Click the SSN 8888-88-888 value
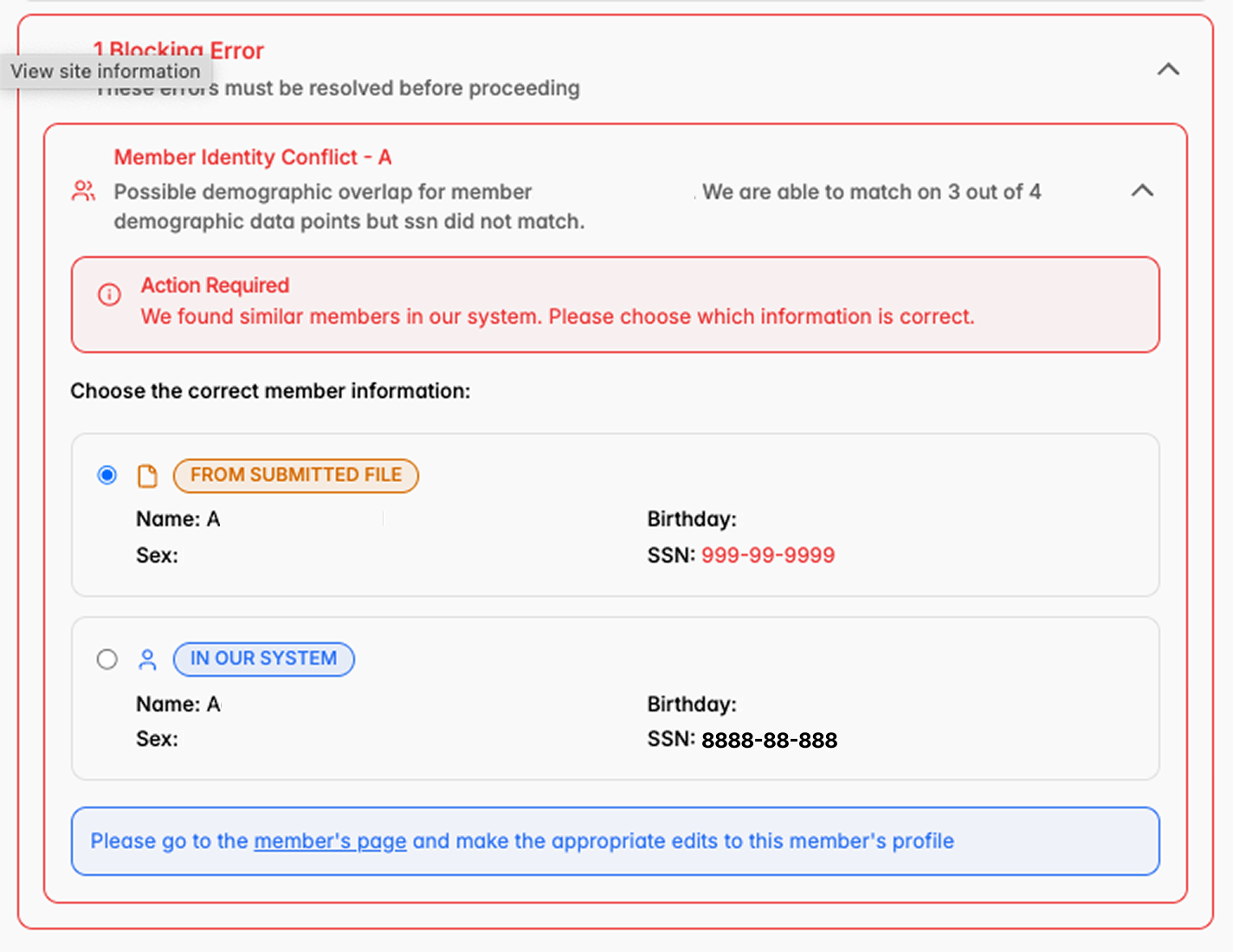1233x952 pixels. point(769,740)
